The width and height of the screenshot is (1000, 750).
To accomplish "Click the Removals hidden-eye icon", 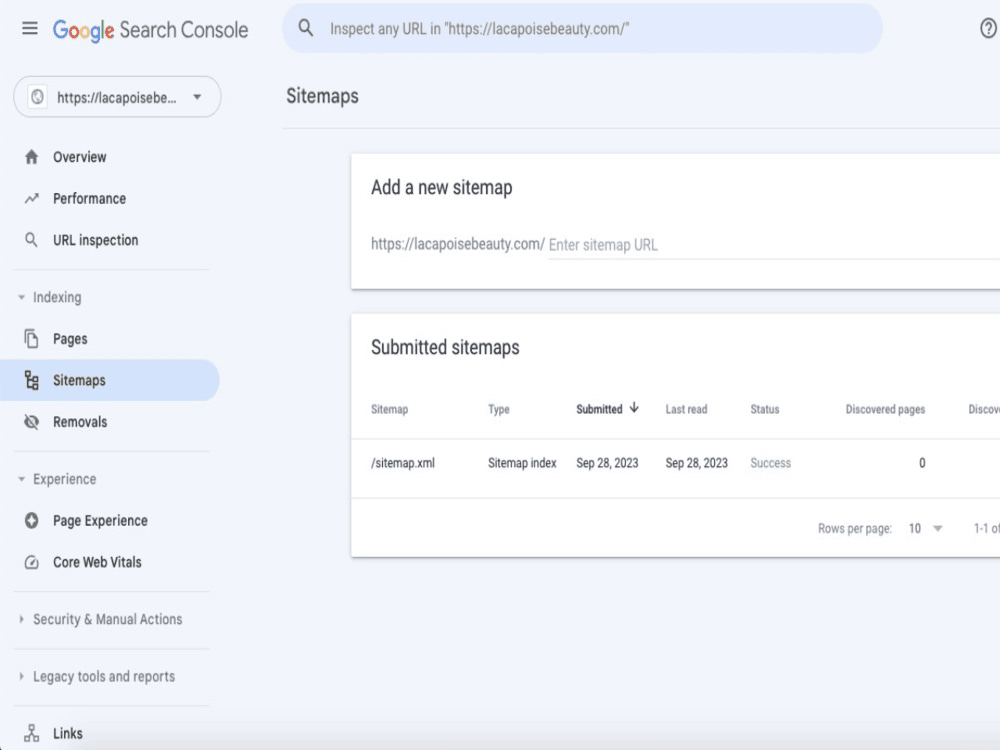I will coord(31,422).
